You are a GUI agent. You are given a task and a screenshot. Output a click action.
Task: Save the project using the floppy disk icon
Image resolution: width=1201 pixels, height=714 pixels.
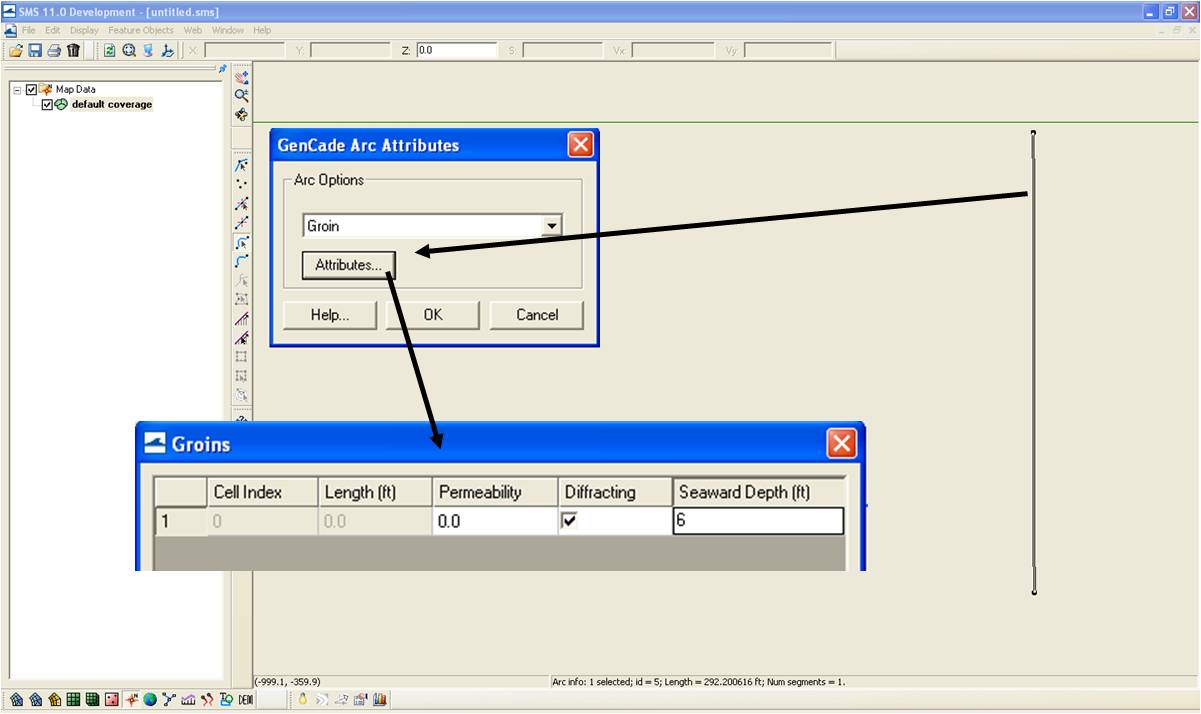34,50
